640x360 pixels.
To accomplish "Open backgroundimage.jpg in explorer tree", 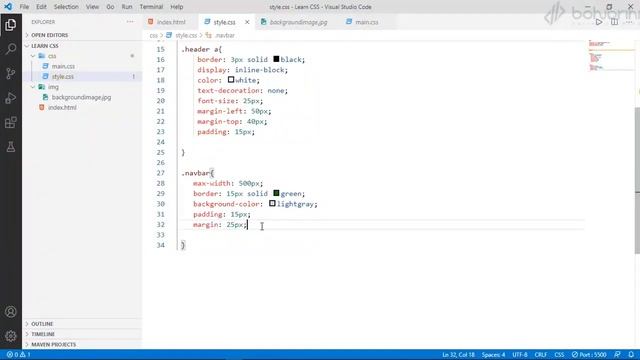I will [81, 97].
